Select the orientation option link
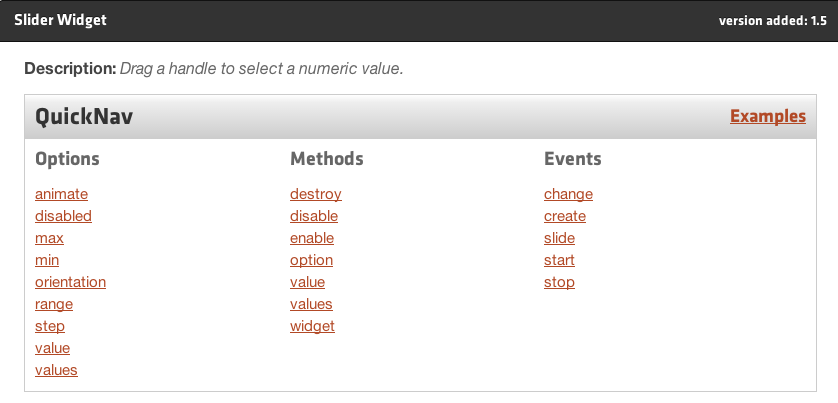 (x=71, y=282)
